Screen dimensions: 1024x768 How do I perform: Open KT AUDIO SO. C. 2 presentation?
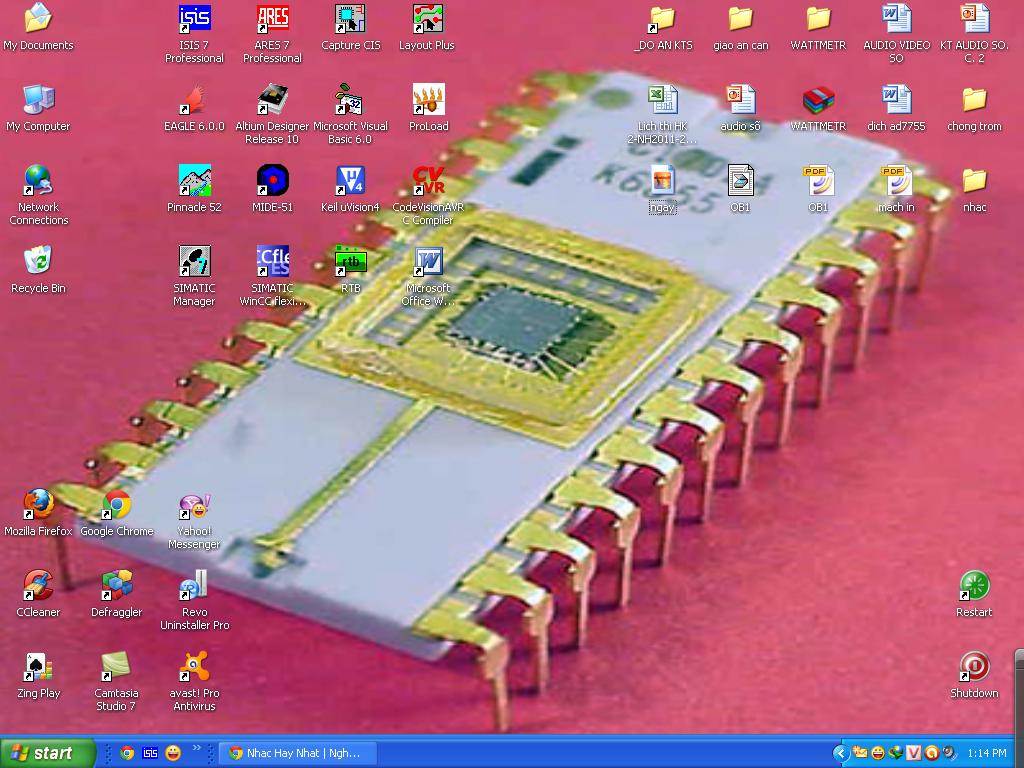974,18
